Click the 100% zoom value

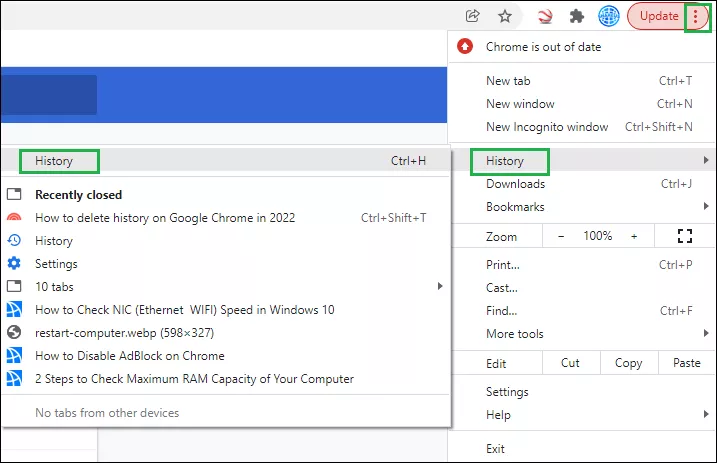coord(597,236)
